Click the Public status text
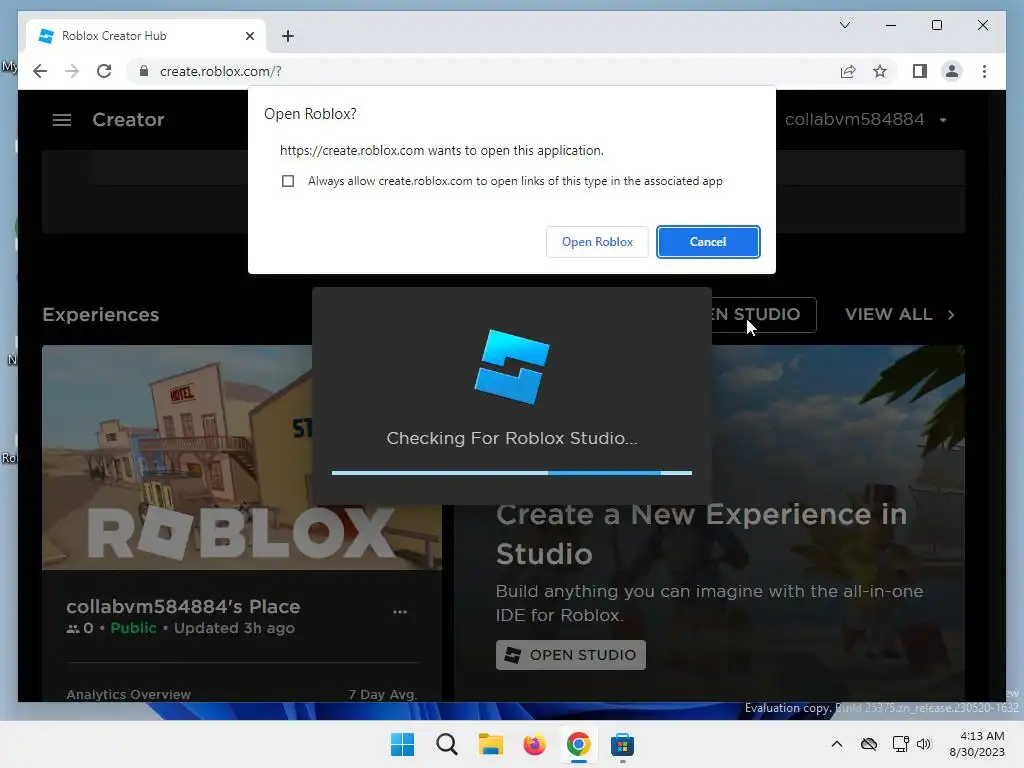This screenshot has width=1024, height=768. click(x=133, y=628)
